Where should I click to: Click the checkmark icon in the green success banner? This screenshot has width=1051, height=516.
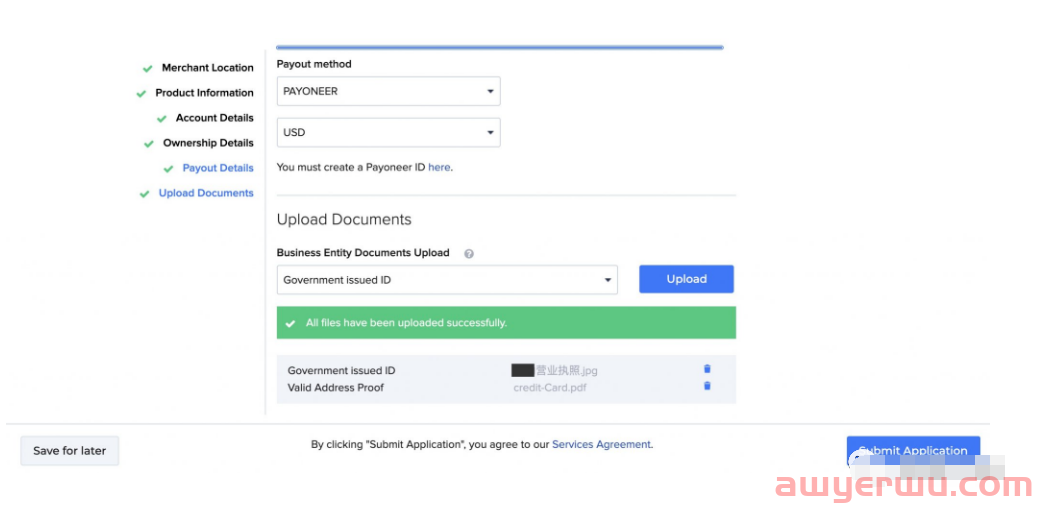290,324
